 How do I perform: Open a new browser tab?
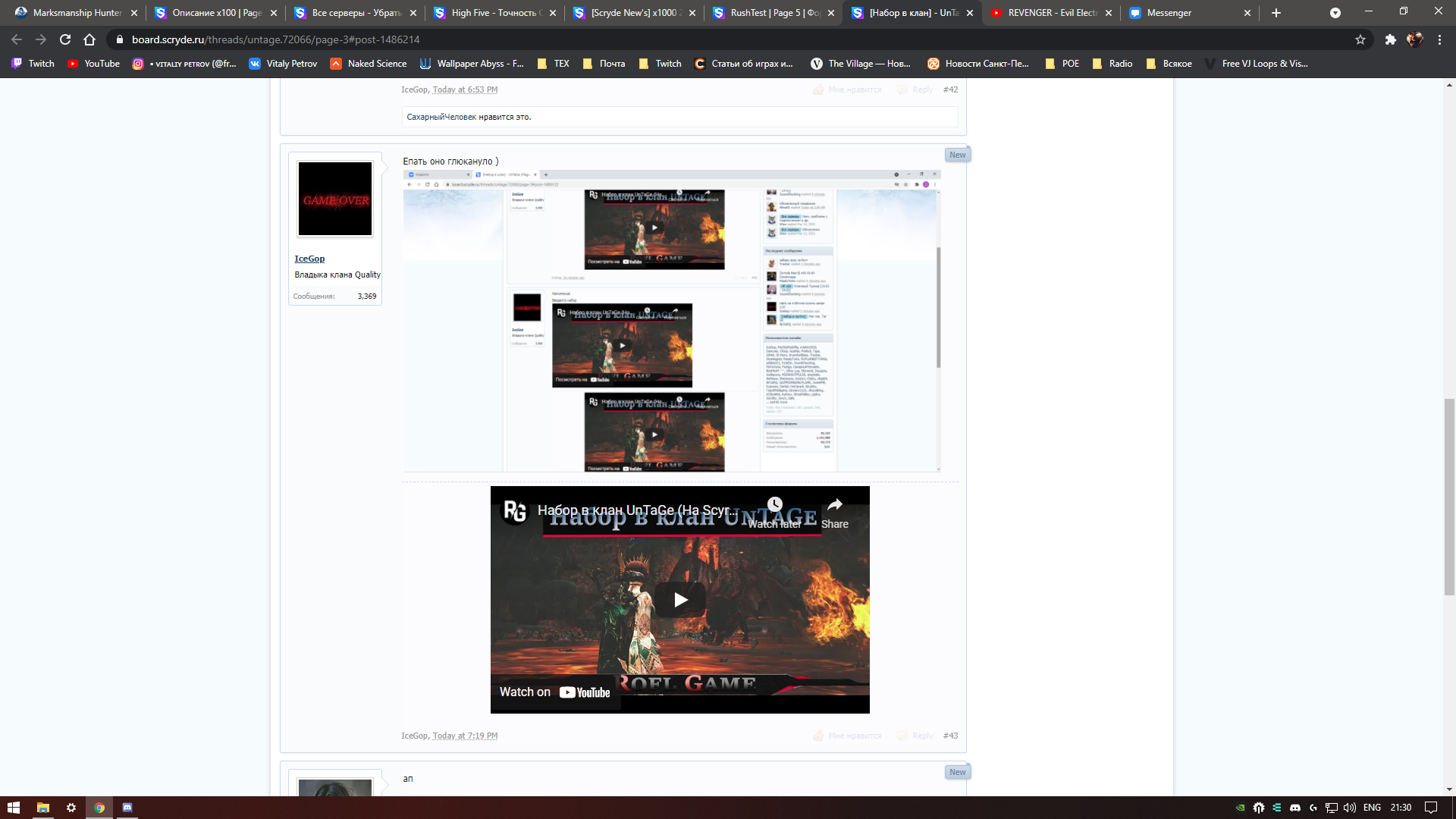[1276, 13]
